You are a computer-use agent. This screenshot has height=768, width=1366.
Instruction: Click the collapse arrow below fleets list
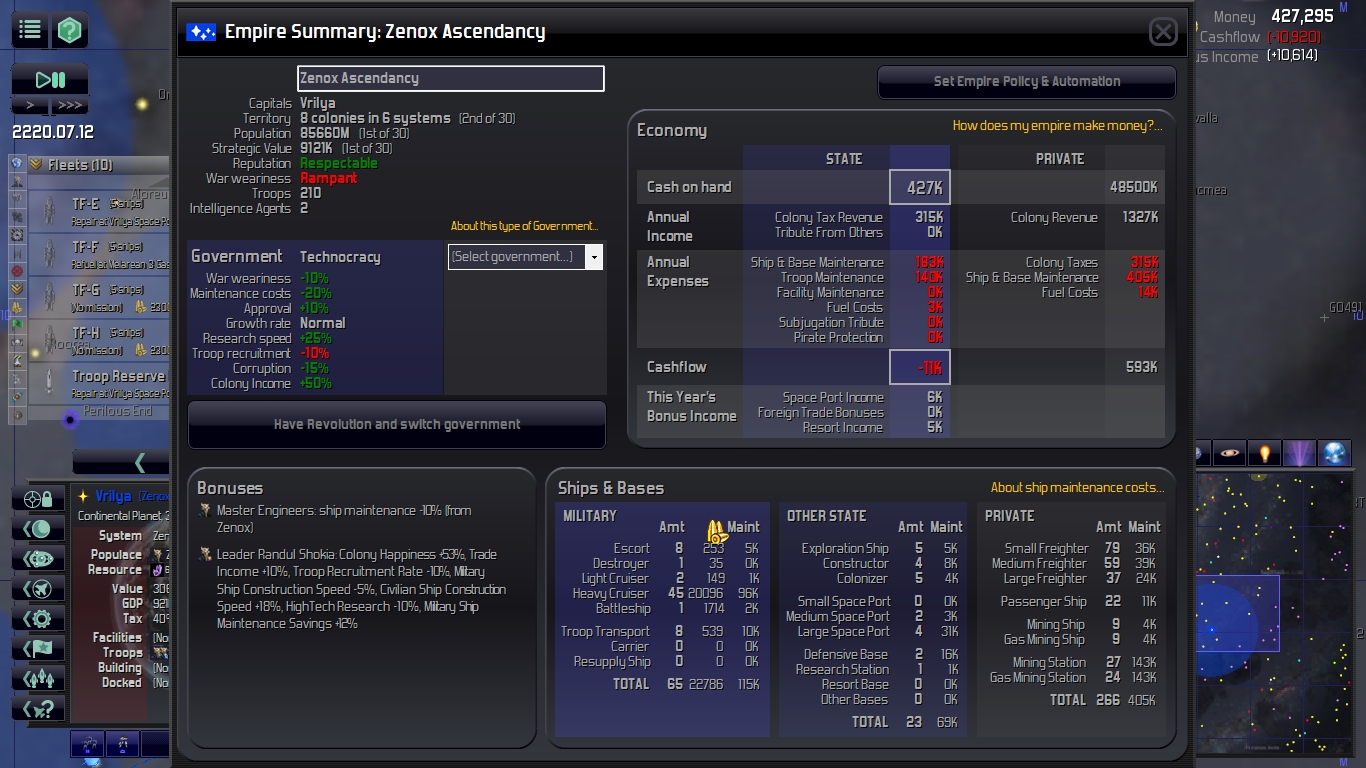[x=122, y=461]
